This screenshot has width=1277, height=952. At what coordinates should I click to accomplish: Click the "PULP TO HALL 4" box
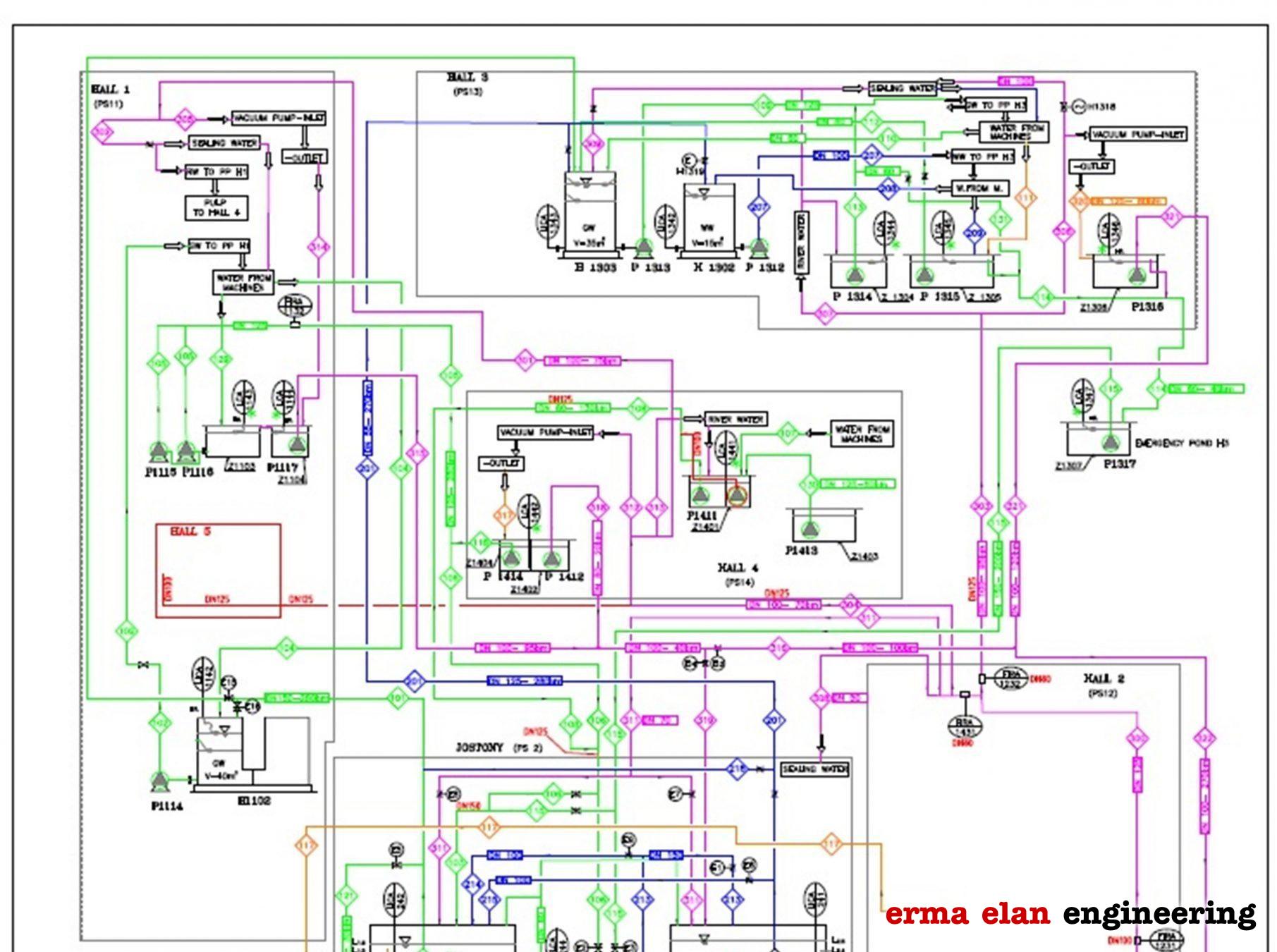(216, 207)
